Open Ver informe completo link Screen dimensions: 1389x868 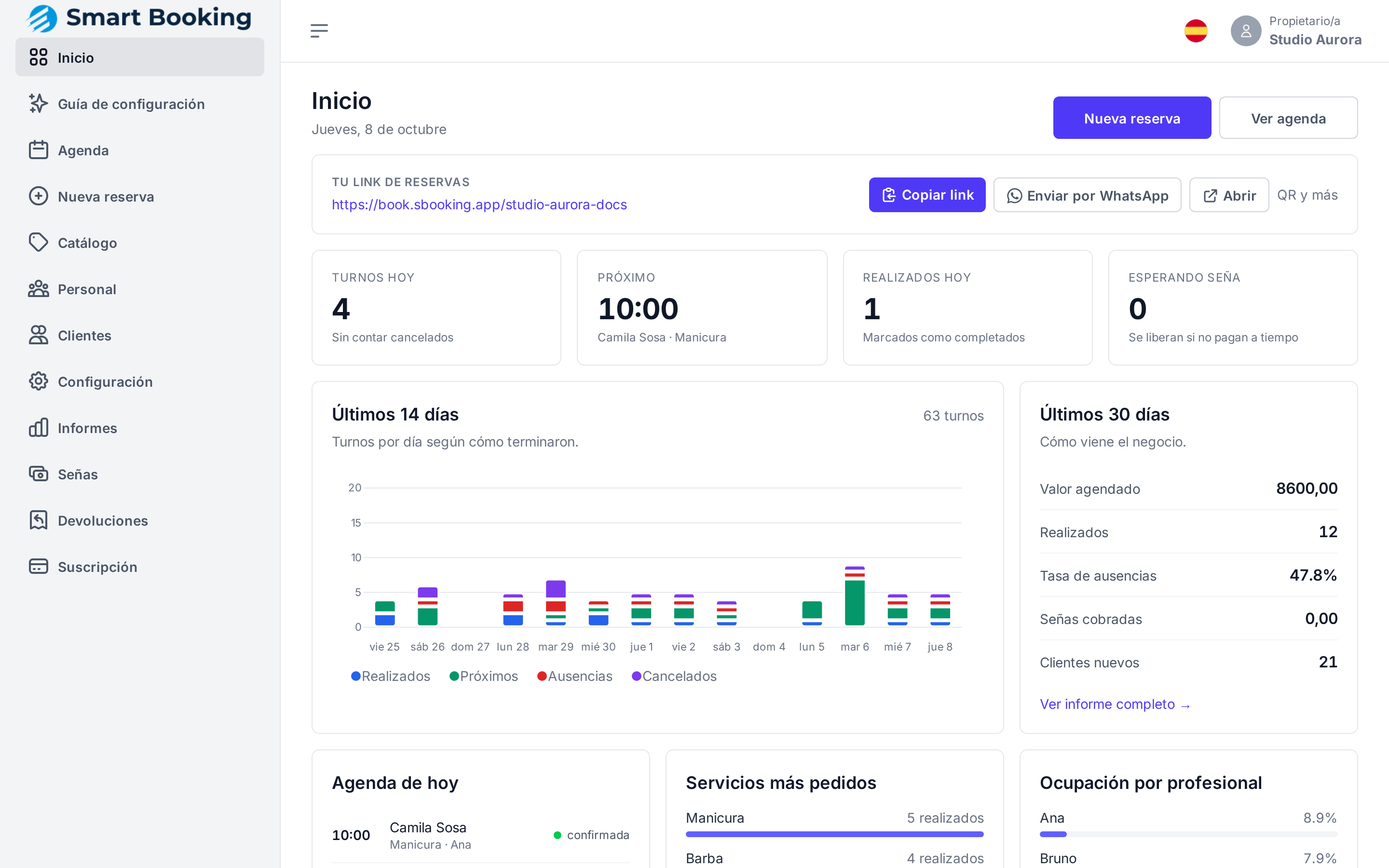click(x=1115, y=705)
